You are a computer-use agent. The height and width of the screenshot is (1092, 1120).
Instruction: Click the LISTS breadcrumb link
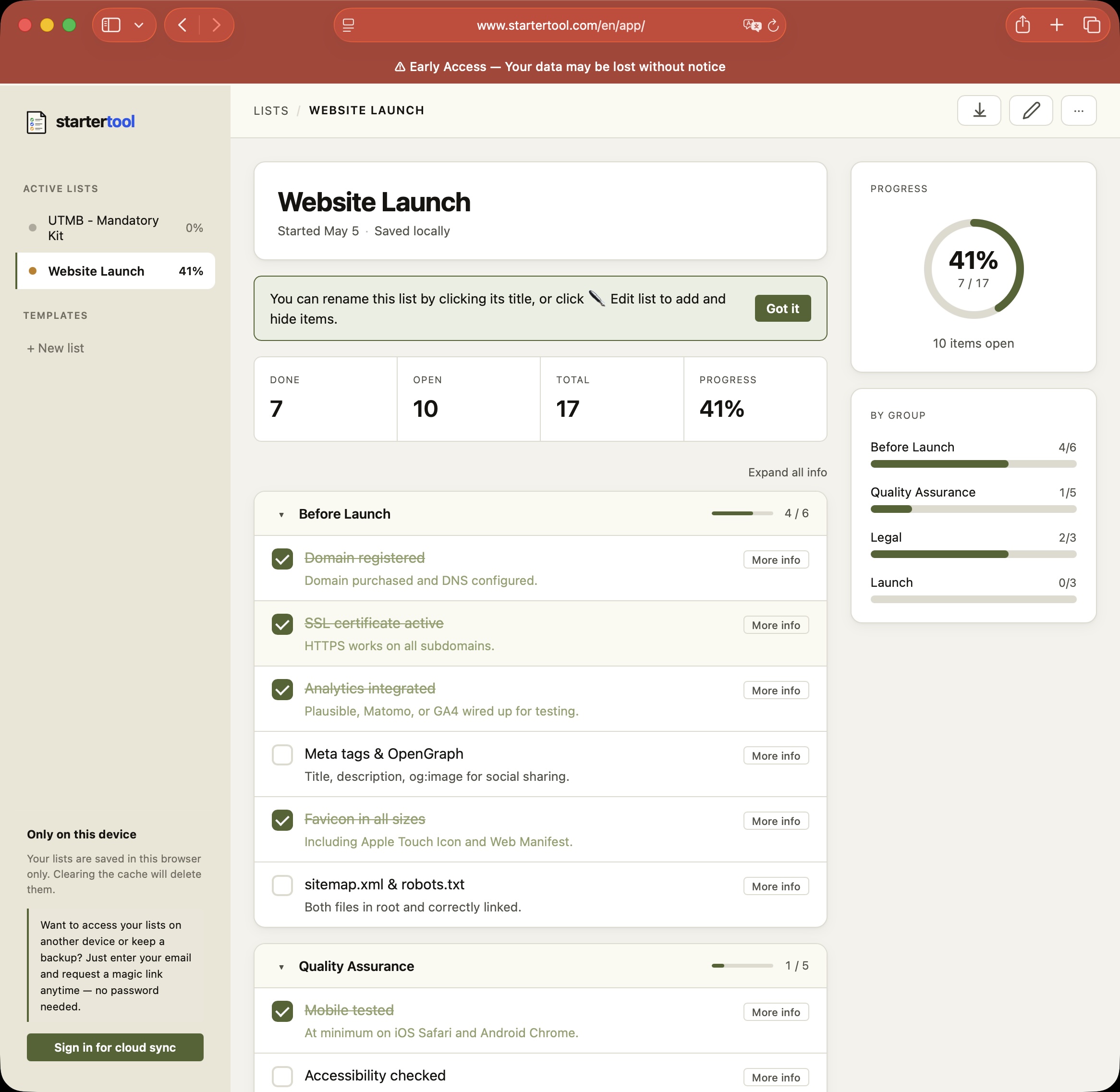271,111
